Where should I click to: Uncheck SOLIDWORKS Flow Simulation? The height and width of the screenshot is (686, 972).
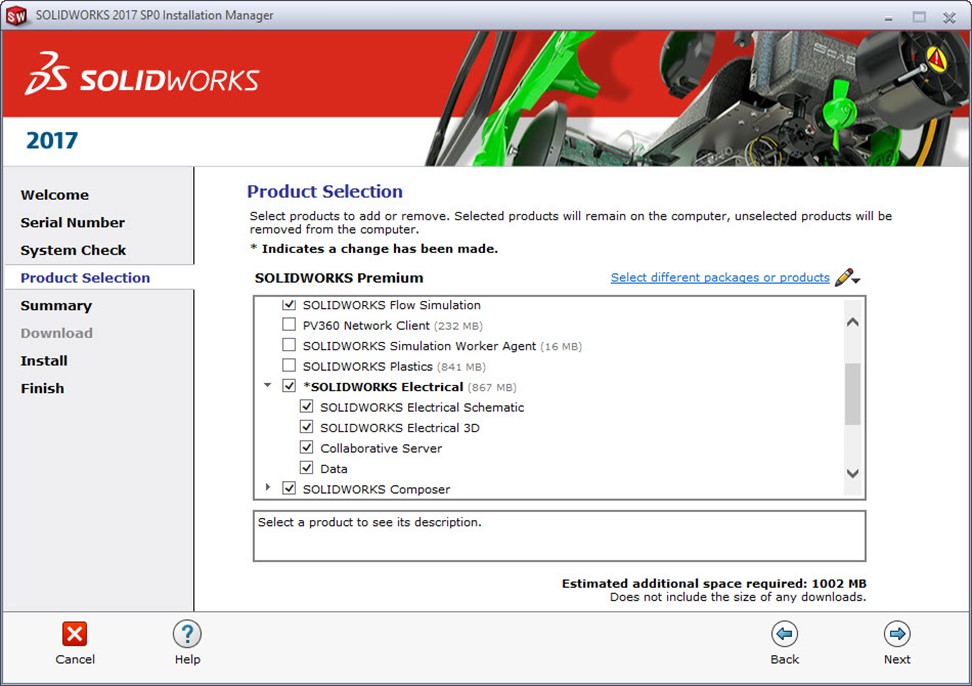tap(289, 305)
